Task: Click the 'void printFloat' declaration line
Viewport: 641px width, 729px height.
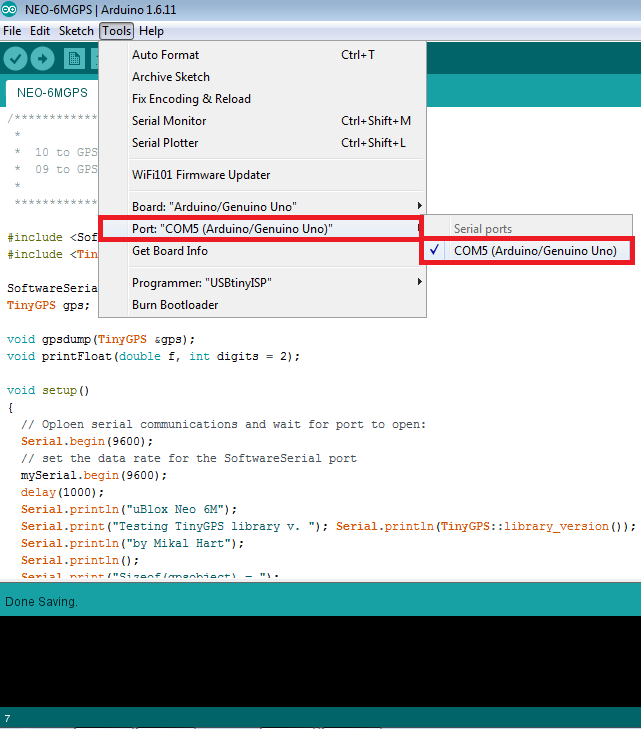Action: pyautogui.click(x=153, y=357)
